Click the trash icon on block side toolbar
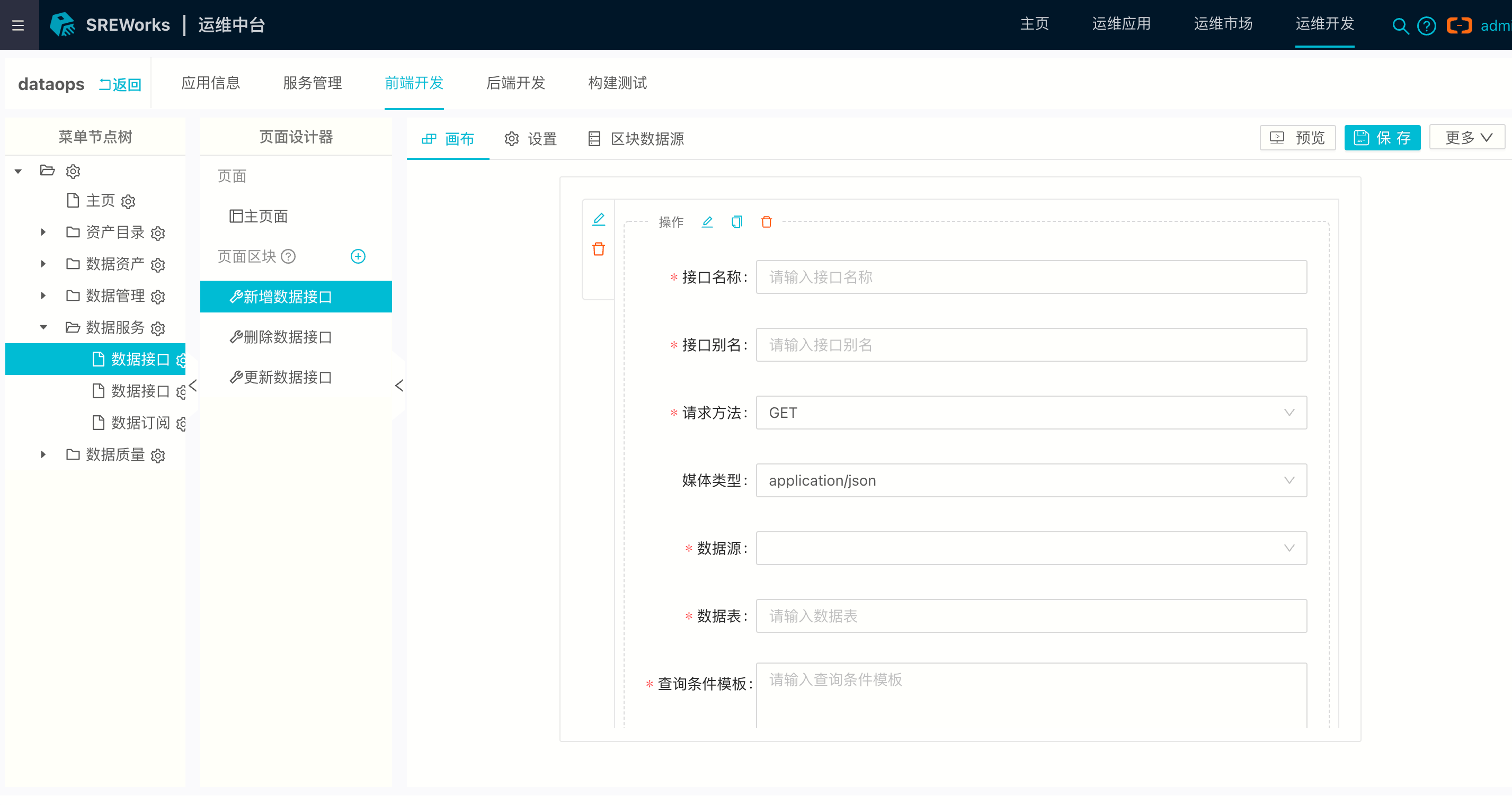Viewport: 1512px width, 805px height. (x=599, y=249)
